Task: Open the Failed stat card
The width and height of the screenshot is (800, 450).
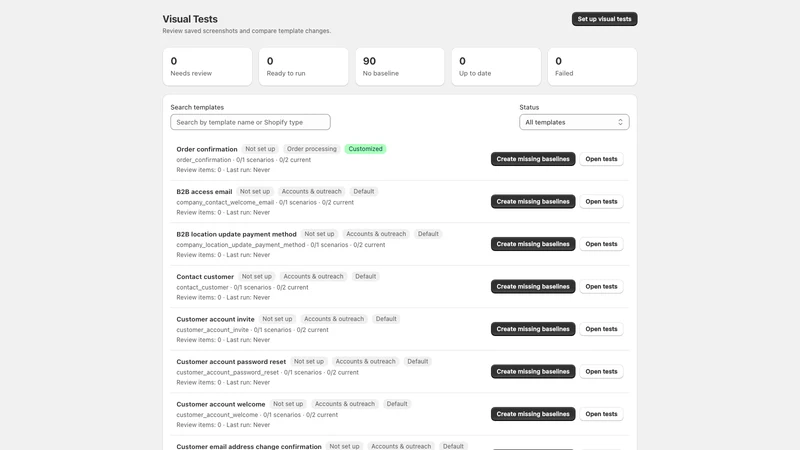Action: click(x=592, y=66)
